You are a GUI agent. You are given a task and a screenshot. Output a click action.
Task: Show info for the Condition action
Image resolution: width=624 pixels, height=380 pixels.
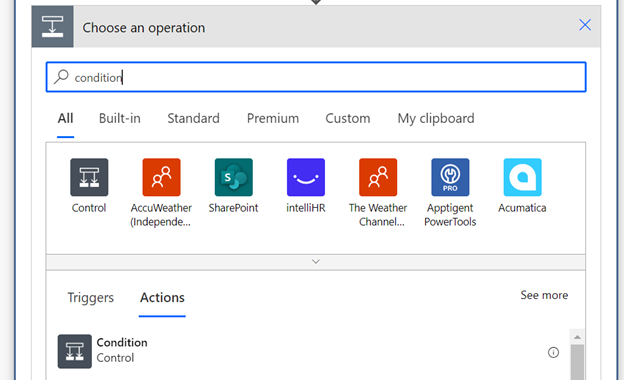(553, 352)
